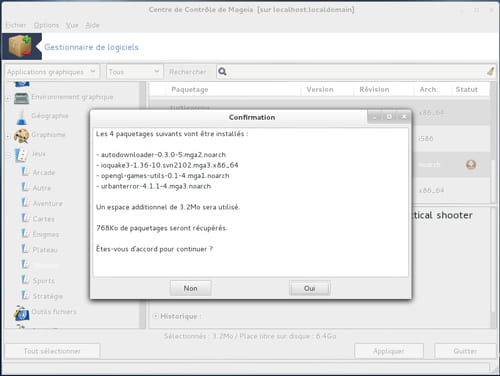Click the Quitter button
The height and width of the screenshot is (376, 500).
click(x=465, y=351)
